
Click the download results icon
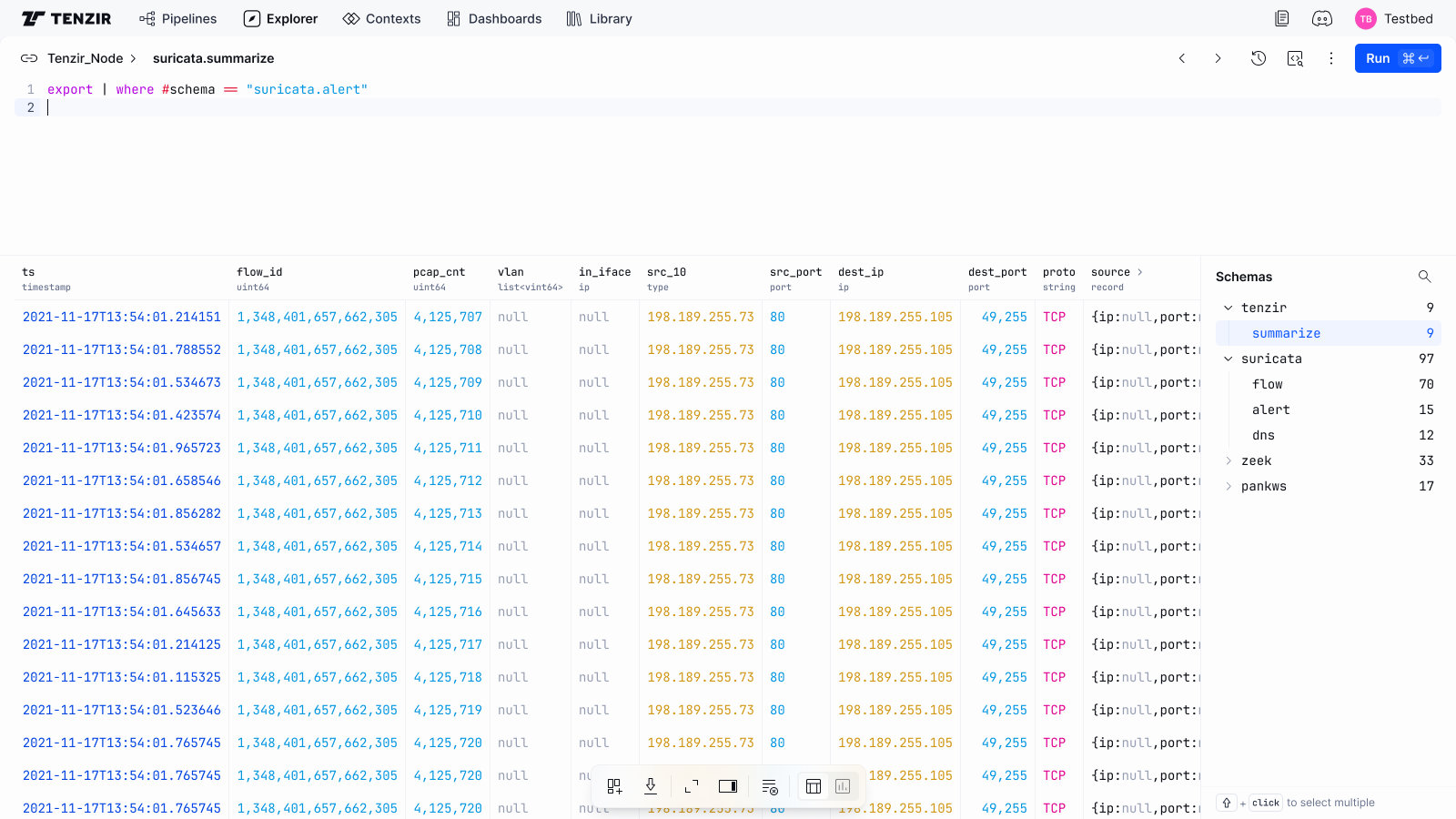click(x=651, y=786)
